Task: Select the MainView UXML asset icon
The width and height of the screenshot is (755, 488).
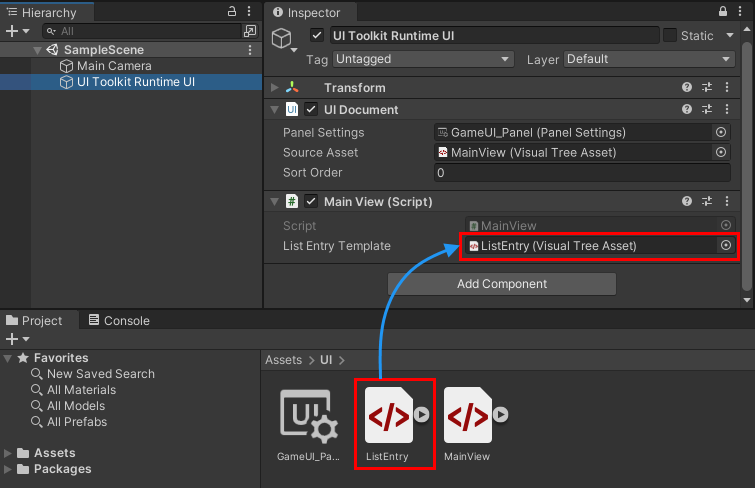Action: pyautogui.click(x=469, y=415)
